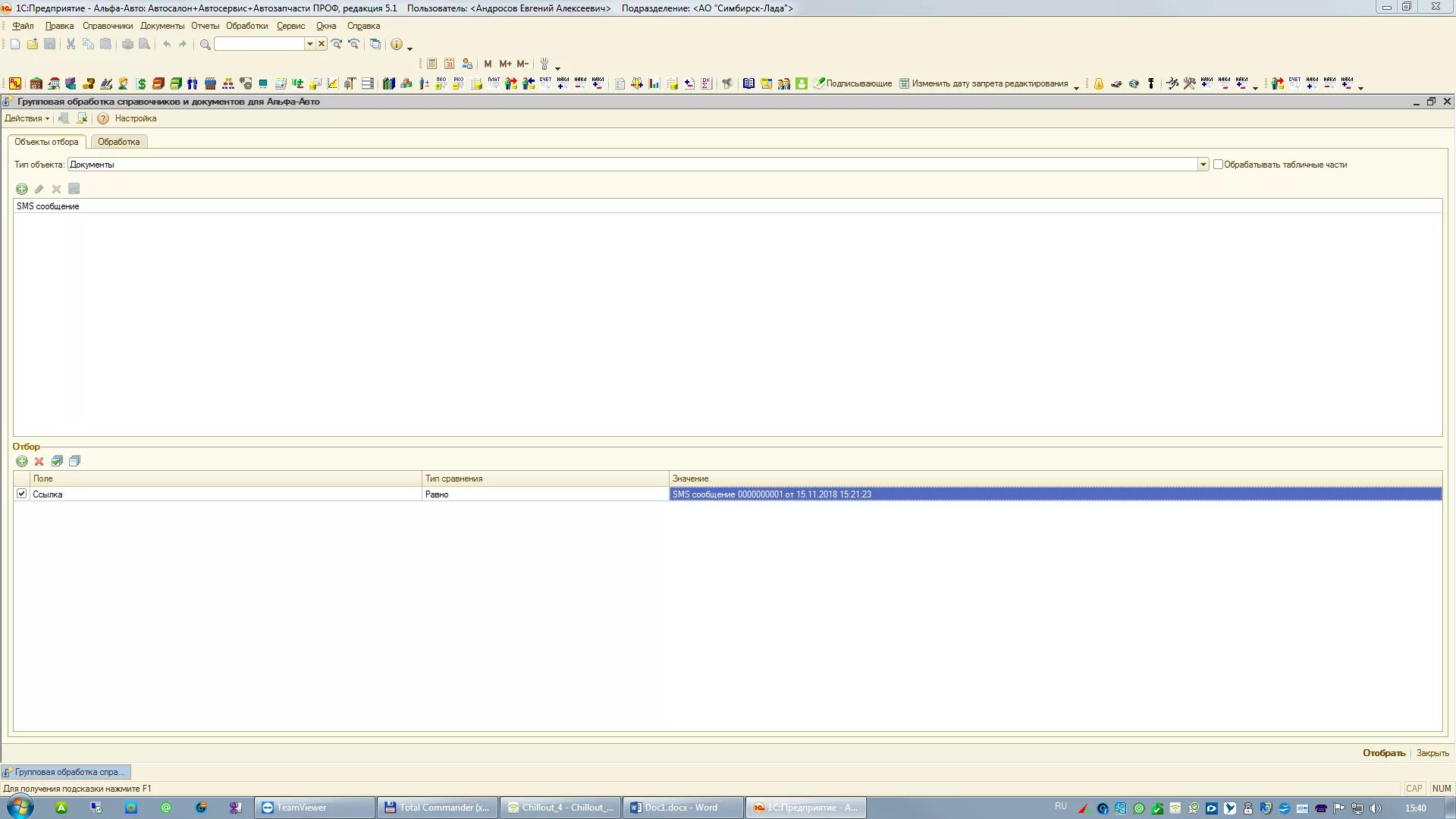Open the calculator icon in the toolbar

[431, 64]
